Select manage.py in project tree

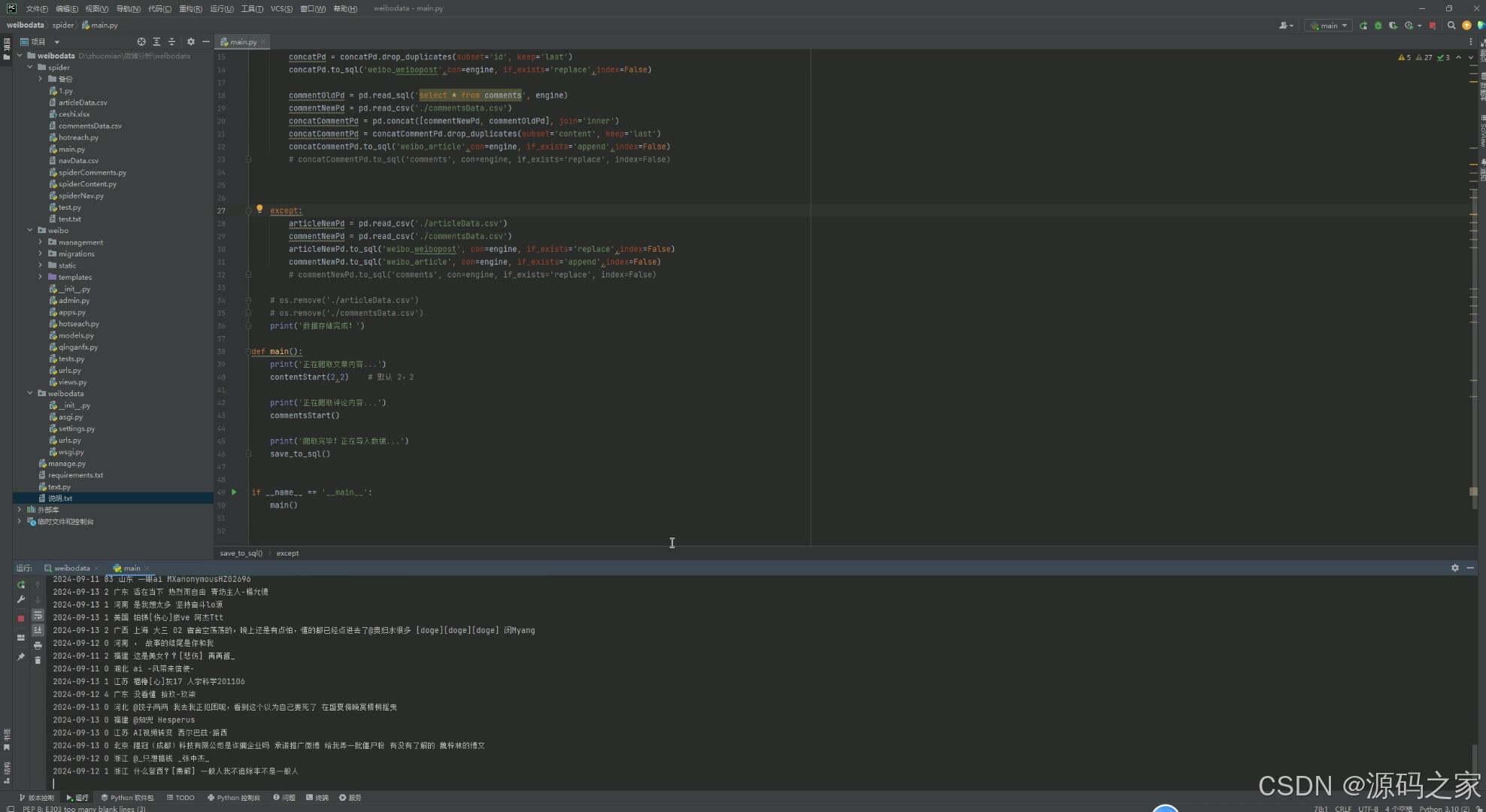[x=62, y=464]
